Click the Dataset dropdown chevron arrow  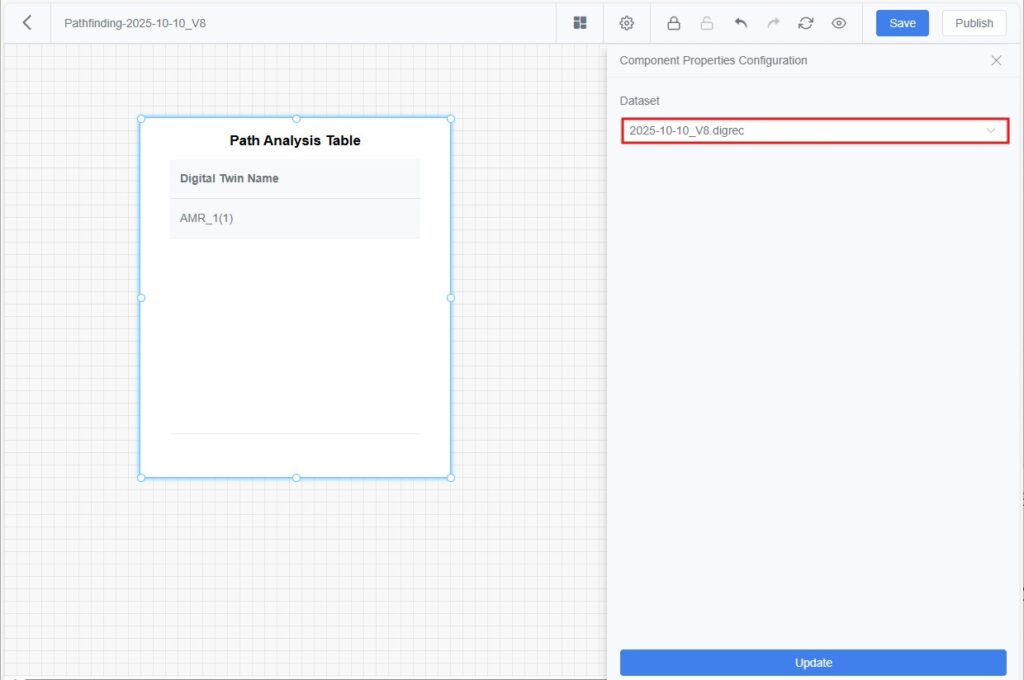click(x=991, y=131)
